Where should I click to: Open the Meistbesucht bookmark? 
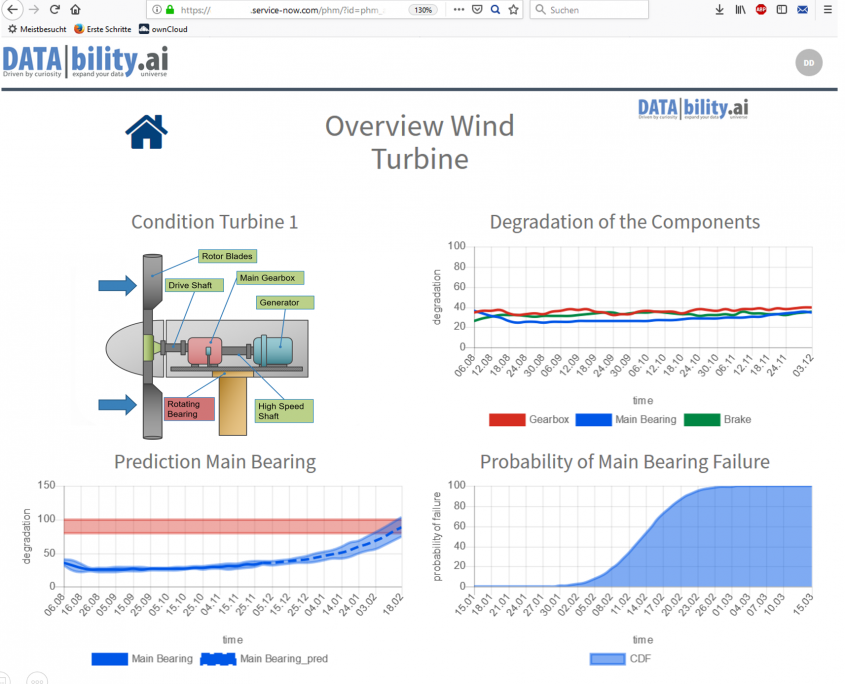pos(37,29)
